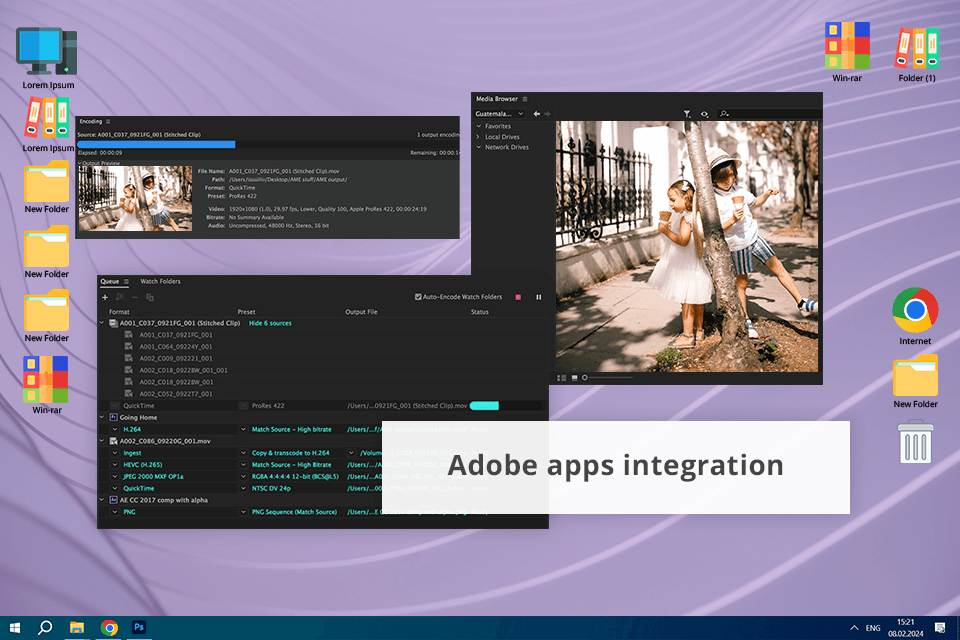Open H.264 format dropdown under Going Home
Screen dimensions: 960x640
click(114, 429)
